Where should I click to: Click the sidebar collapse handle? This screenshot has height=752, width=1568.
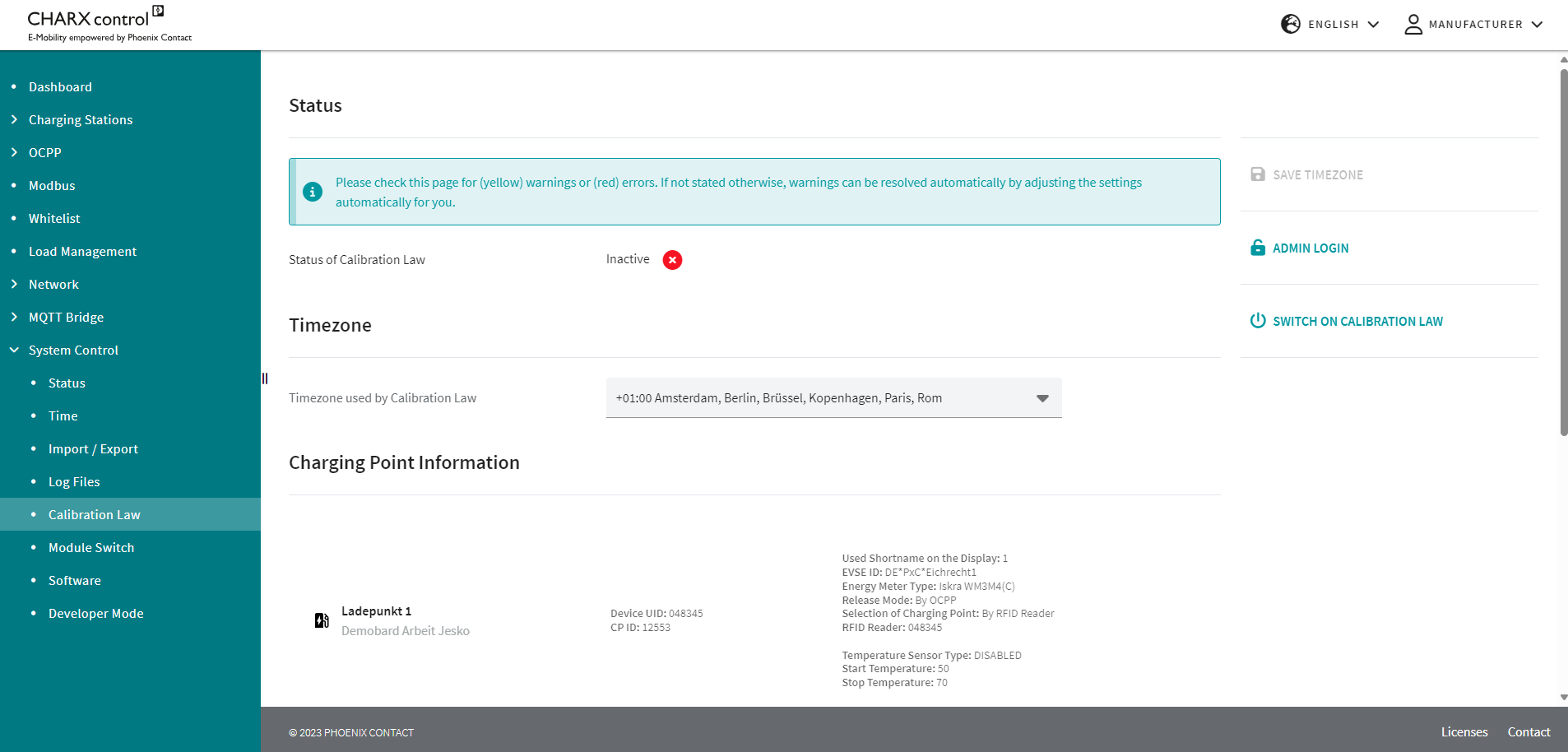pos(265,378)
